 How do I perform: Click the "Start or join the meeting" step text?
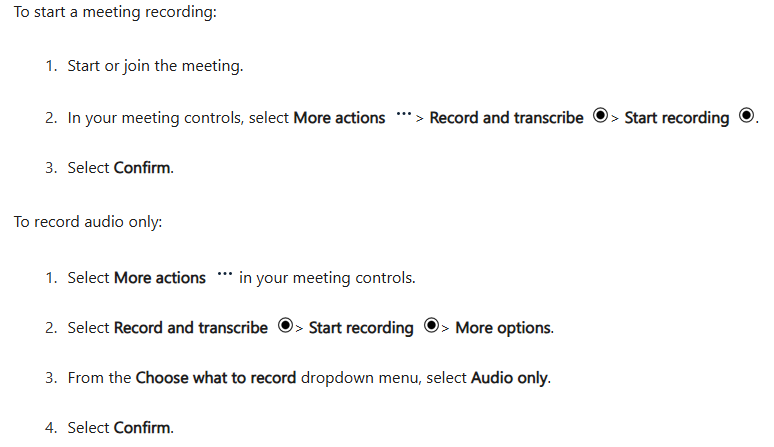click(x=155, y=67)
